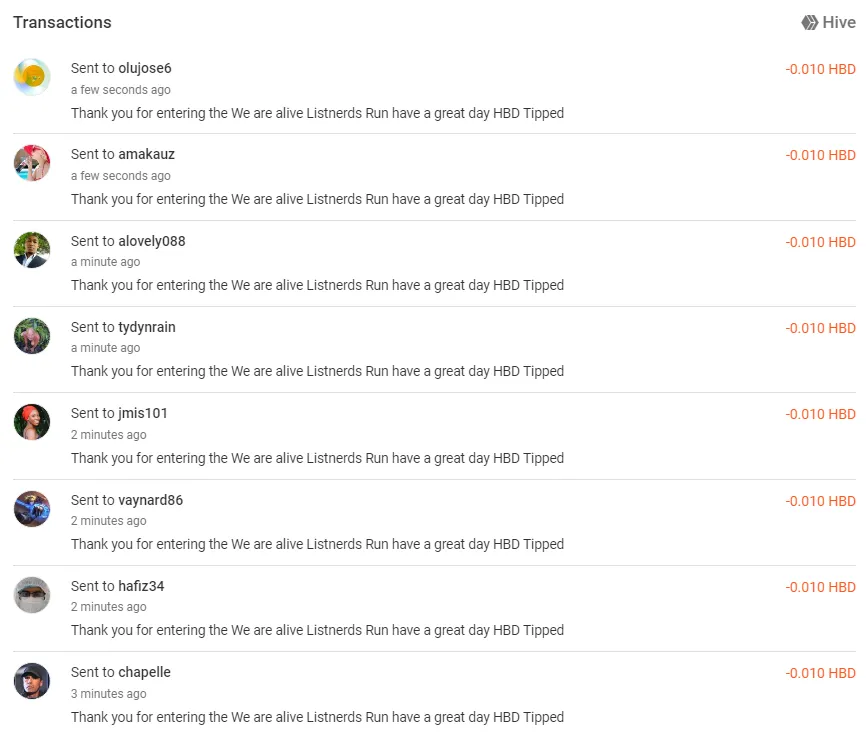Click amakauz's profile avatar

click(x=32, y=163)
